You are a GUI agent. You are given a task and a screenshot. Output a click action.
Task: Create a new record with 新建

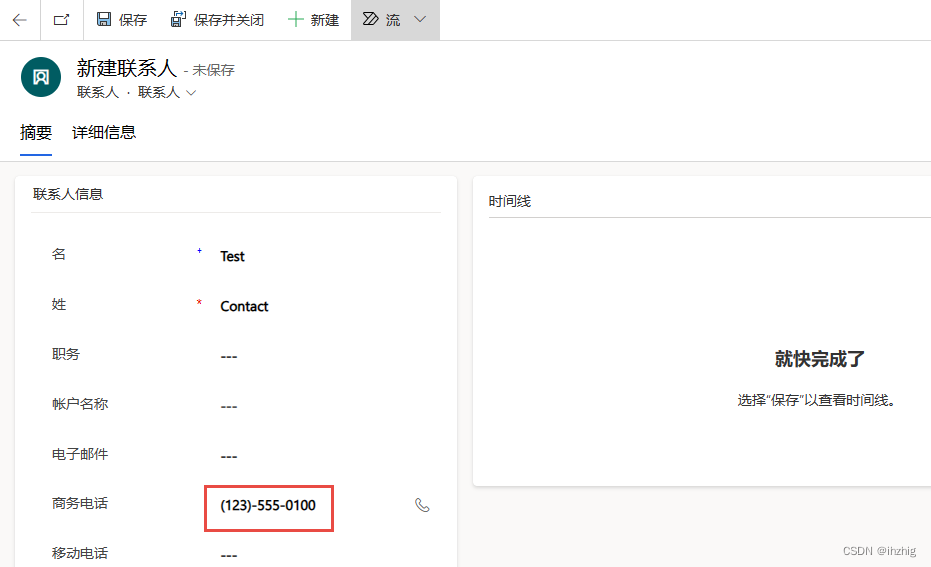pos(314,20)
